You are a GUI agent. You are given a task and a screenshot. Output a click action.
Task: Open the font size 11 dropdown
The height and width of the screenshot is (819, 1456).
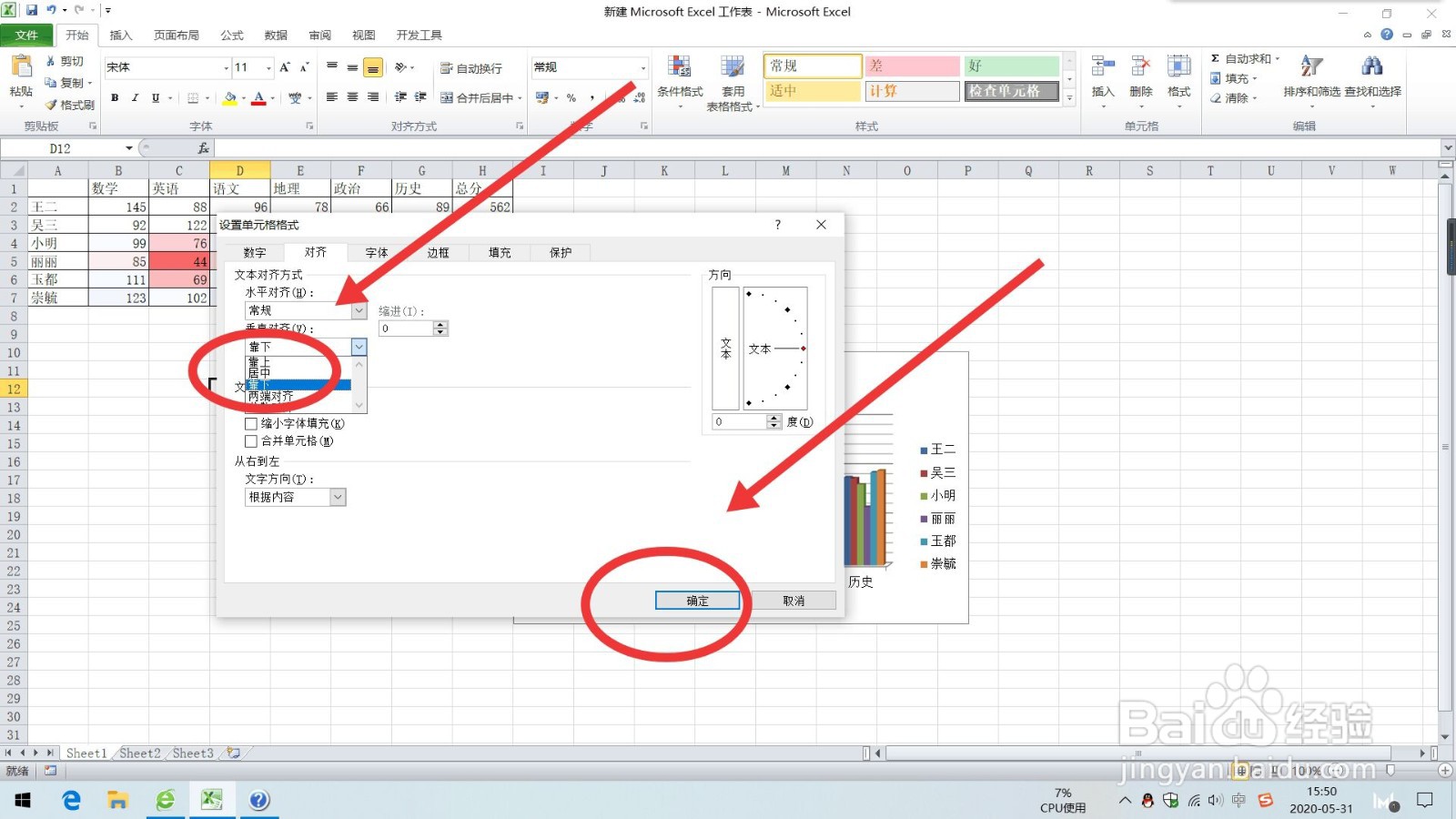[268, 67]
